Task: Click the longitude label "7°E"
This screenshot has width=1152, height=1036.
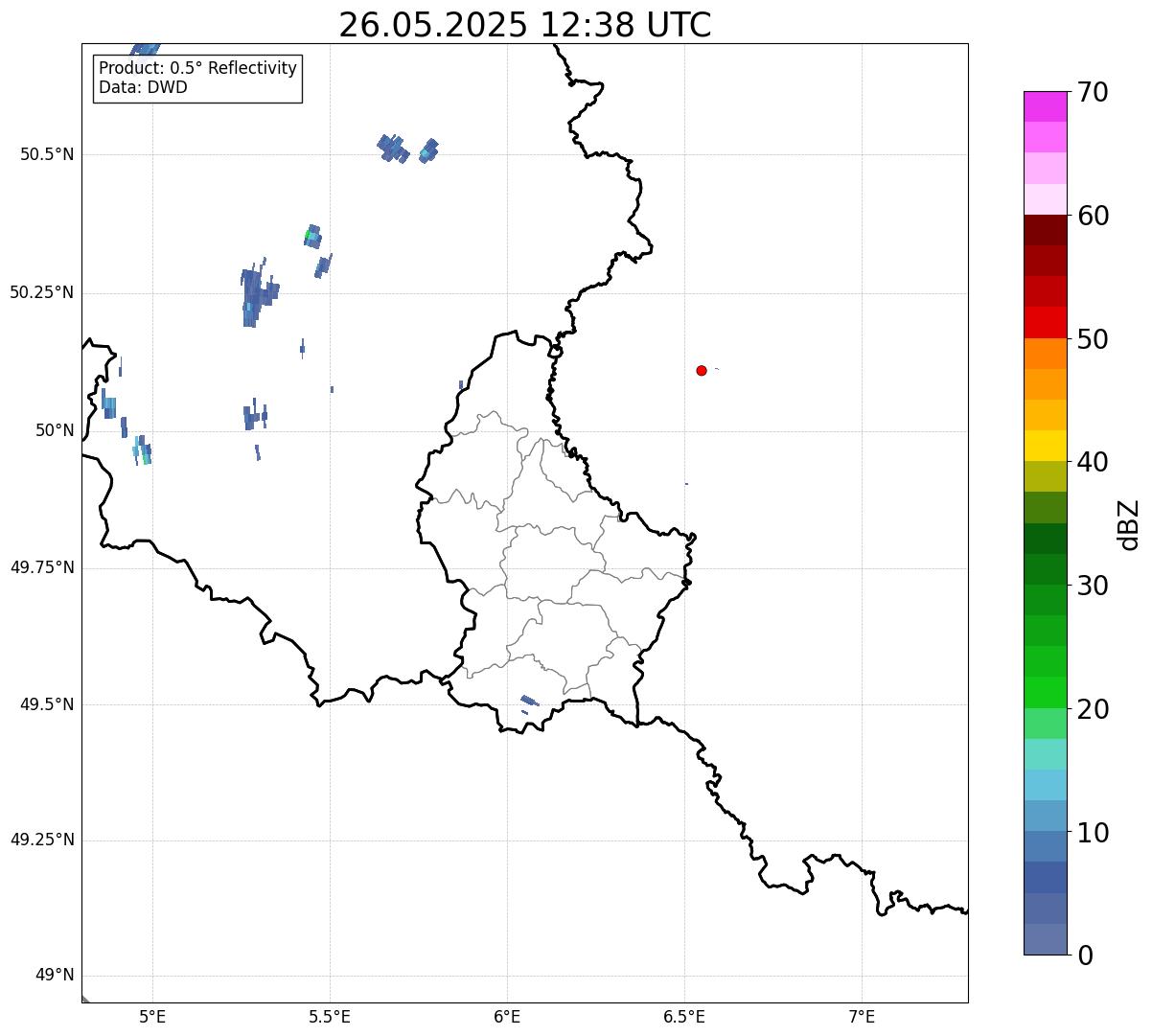Action: pos(862,1016)
